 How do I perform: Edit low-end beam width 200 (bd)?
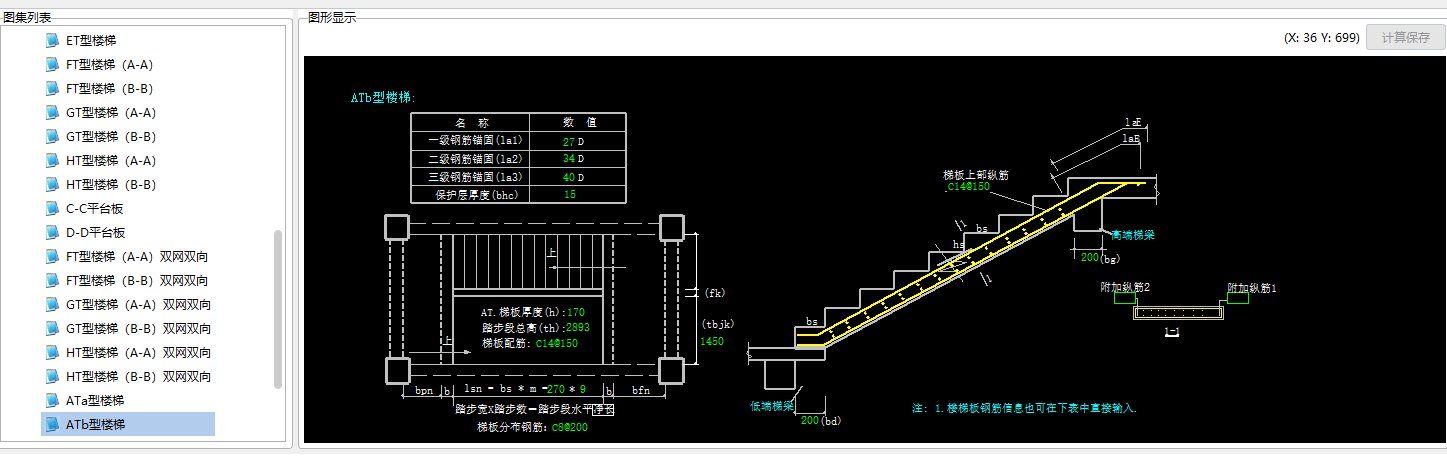click(x=809, y=420)
